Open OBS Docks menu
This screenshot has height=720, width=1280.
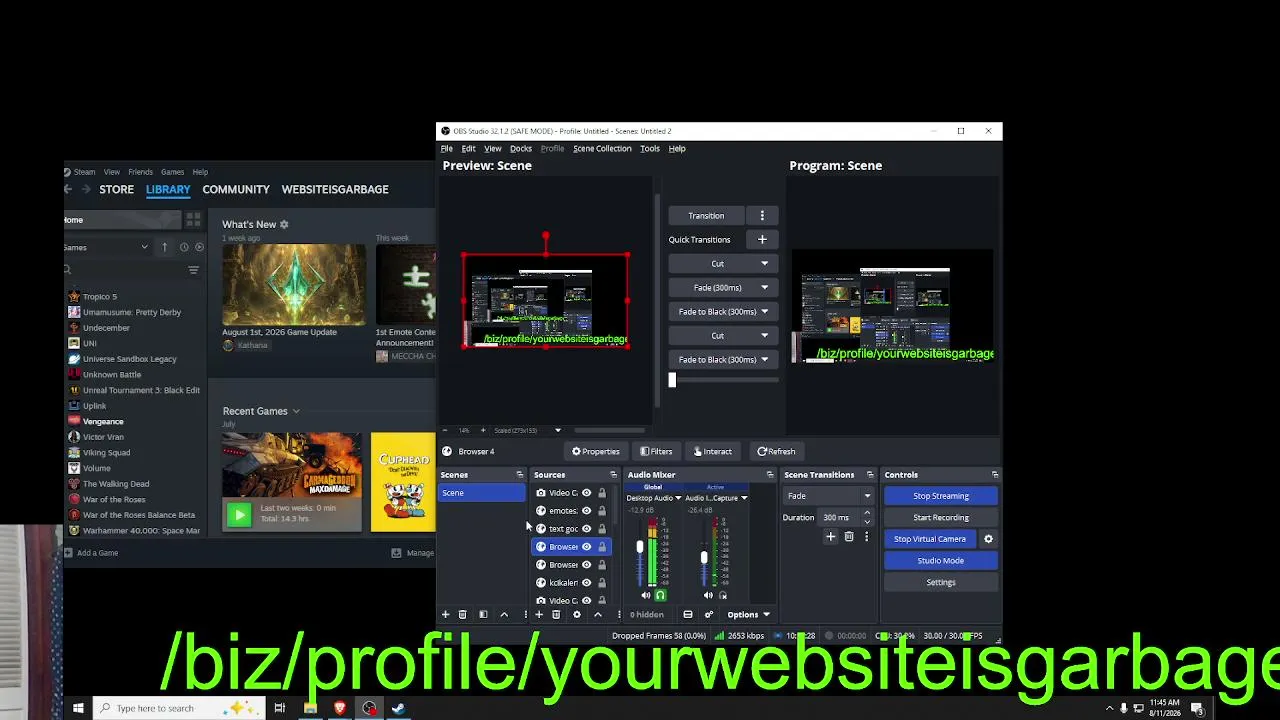pyautogui.click(x=521, y=149)
